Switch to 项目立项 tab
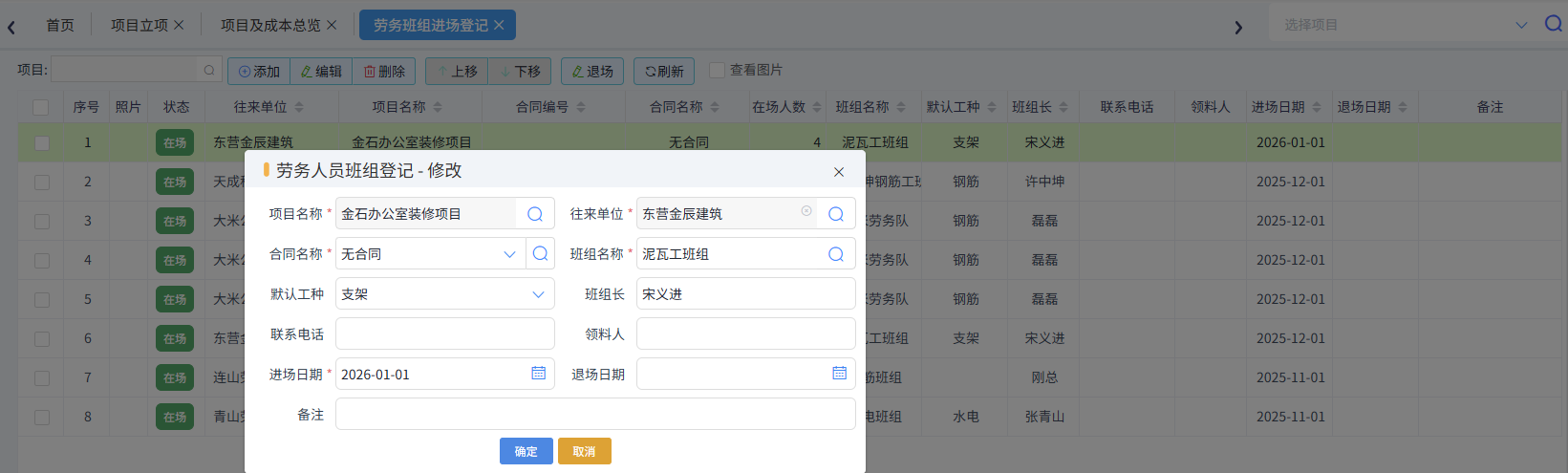Image resolution: width=1568 pixels, height=473 pixels. point(139,25)
